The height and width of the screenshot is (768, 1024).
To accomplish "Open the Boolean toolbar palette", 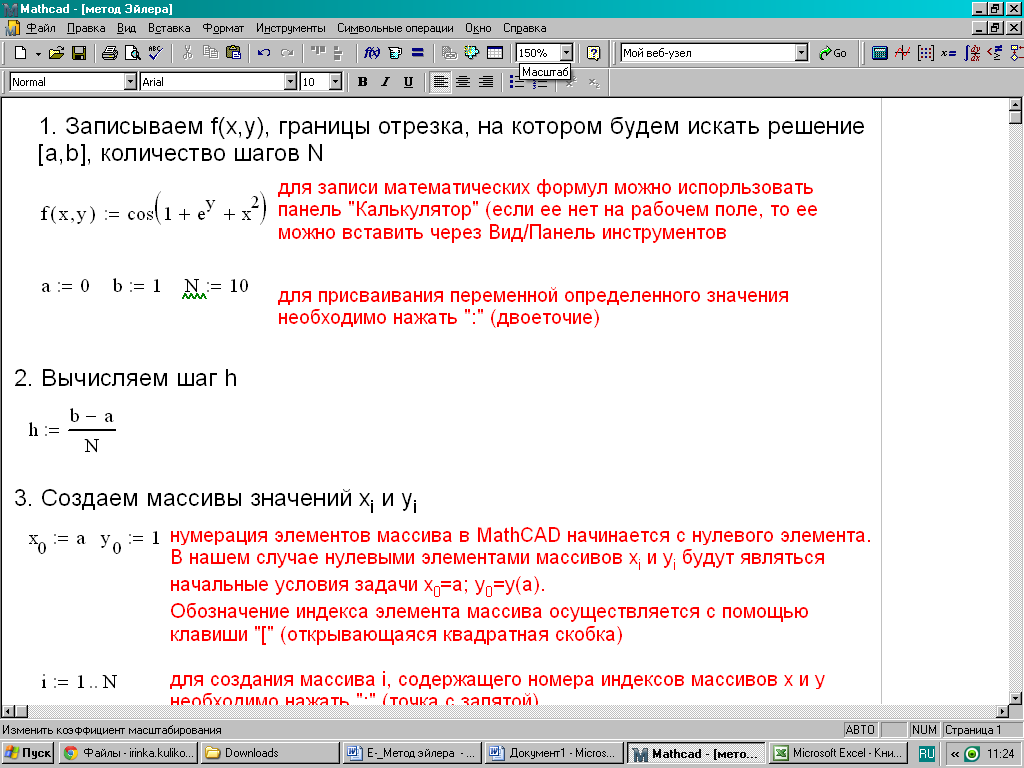I will [995, 53].
